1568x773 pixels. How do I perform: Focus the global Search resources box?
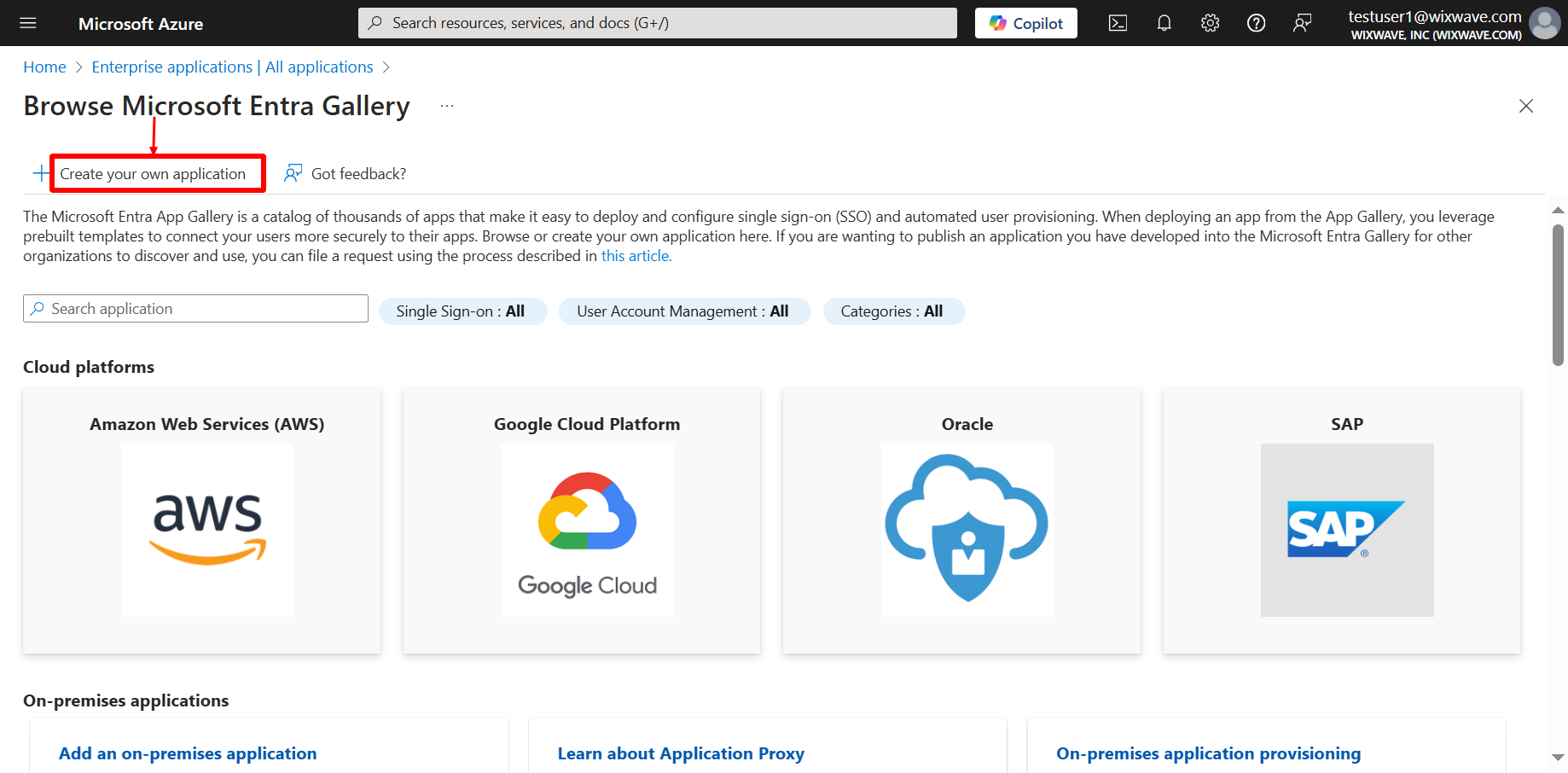658,23
